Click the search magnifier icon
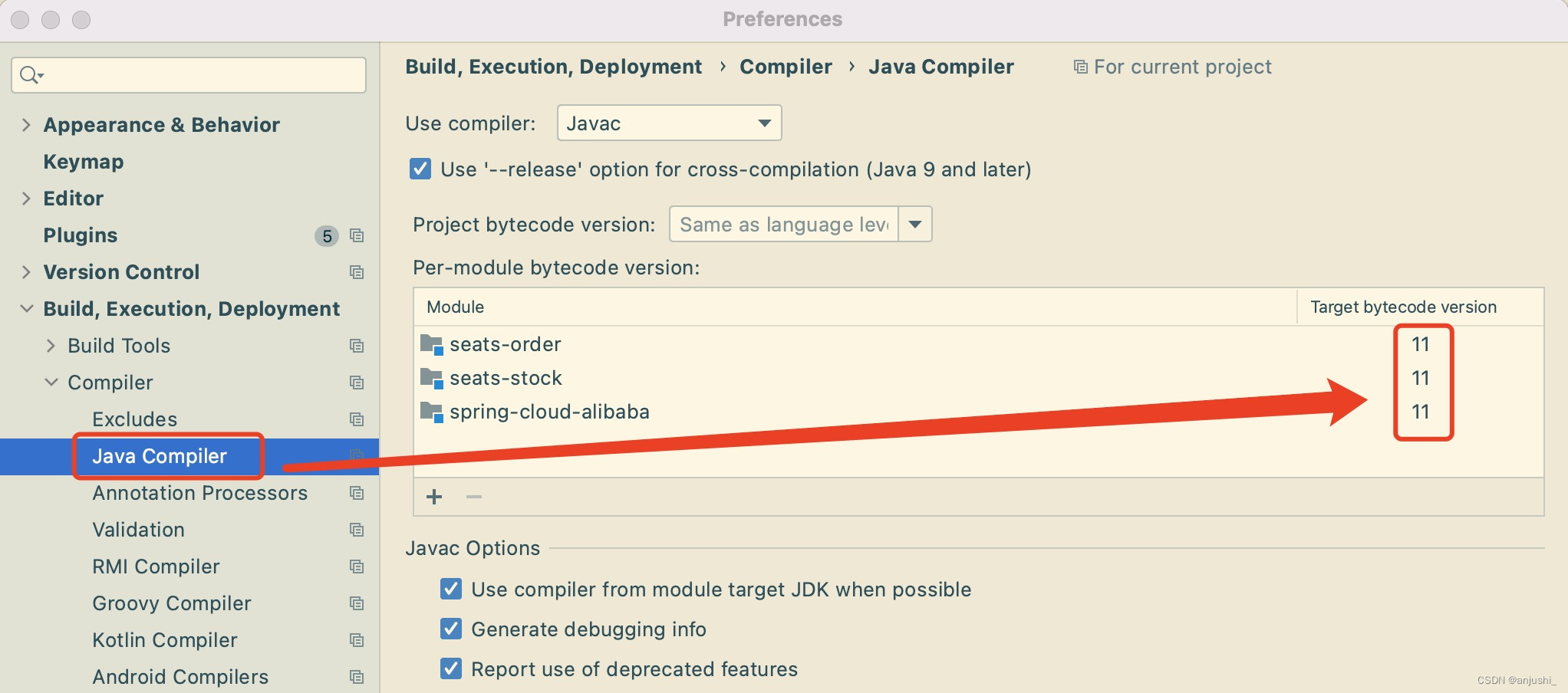Image resolution: width=1568 pixels, height=693 pixels. 31,75
